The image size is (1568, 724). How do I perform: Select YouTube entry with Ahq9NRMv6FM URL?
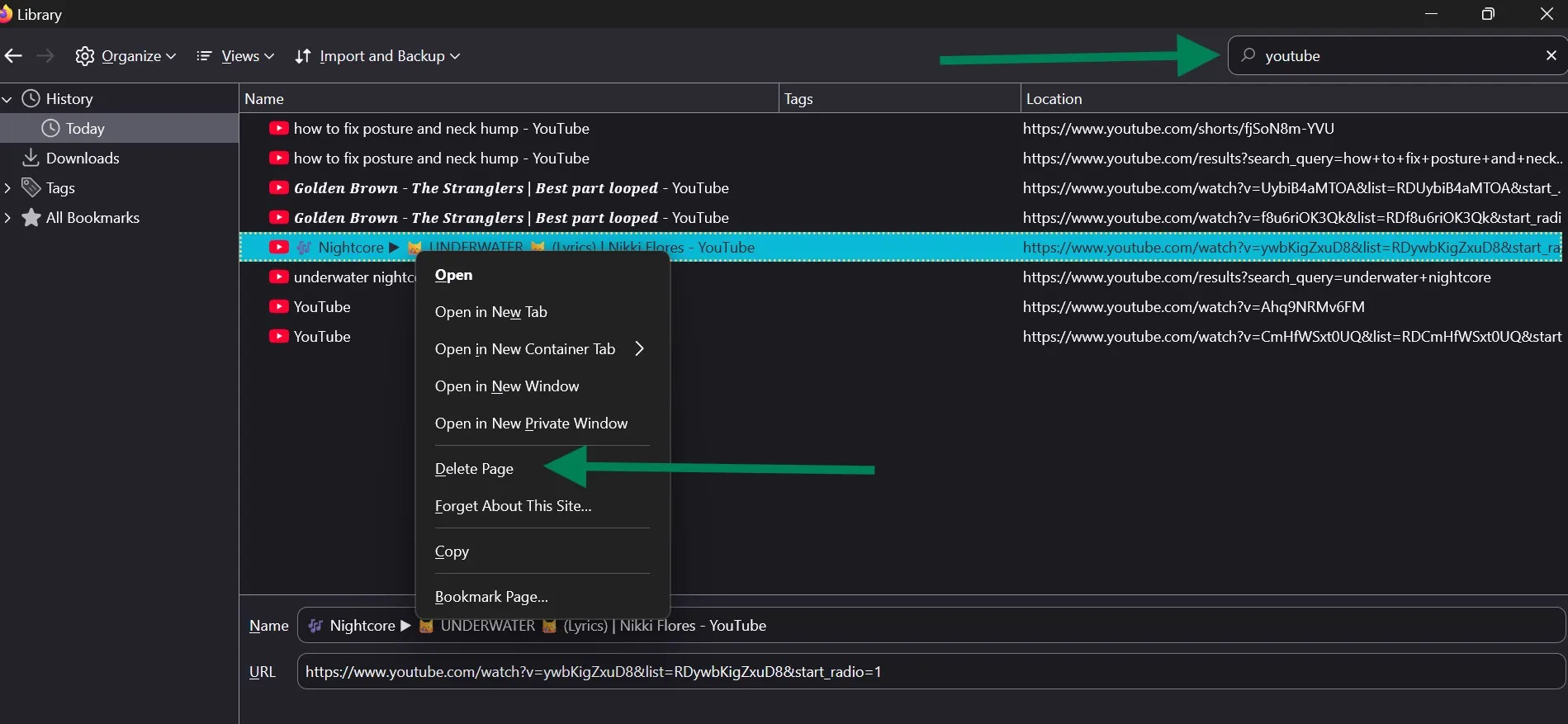point(900,306)
